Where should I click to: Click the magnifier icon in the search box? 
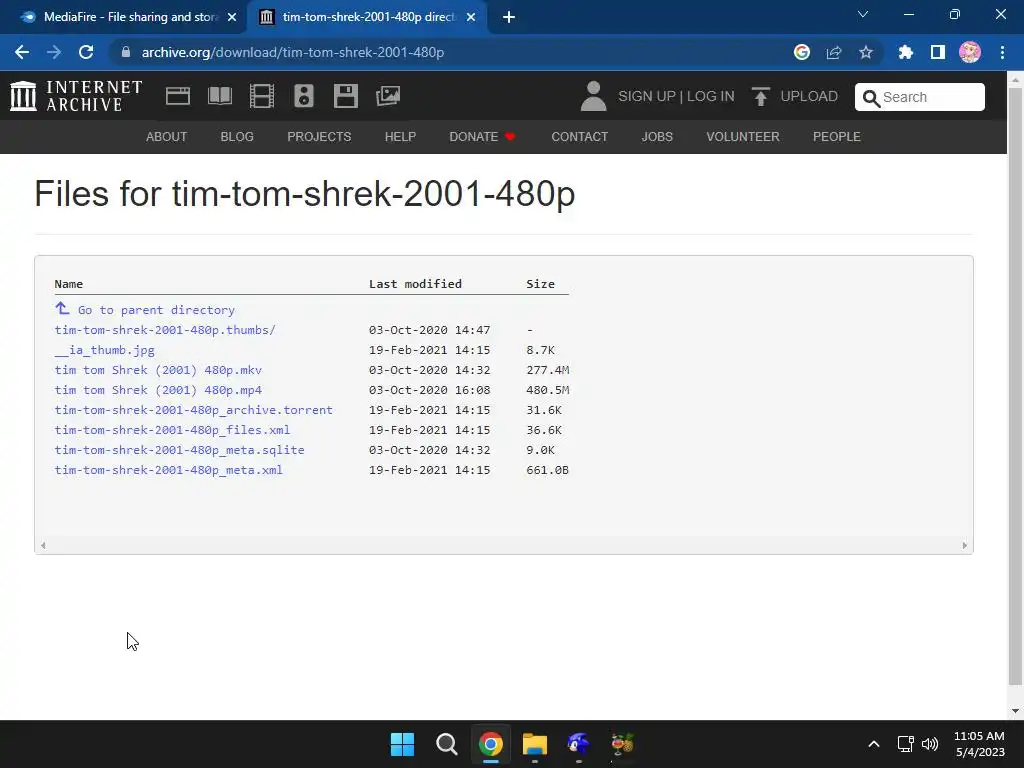click(871, 98)
